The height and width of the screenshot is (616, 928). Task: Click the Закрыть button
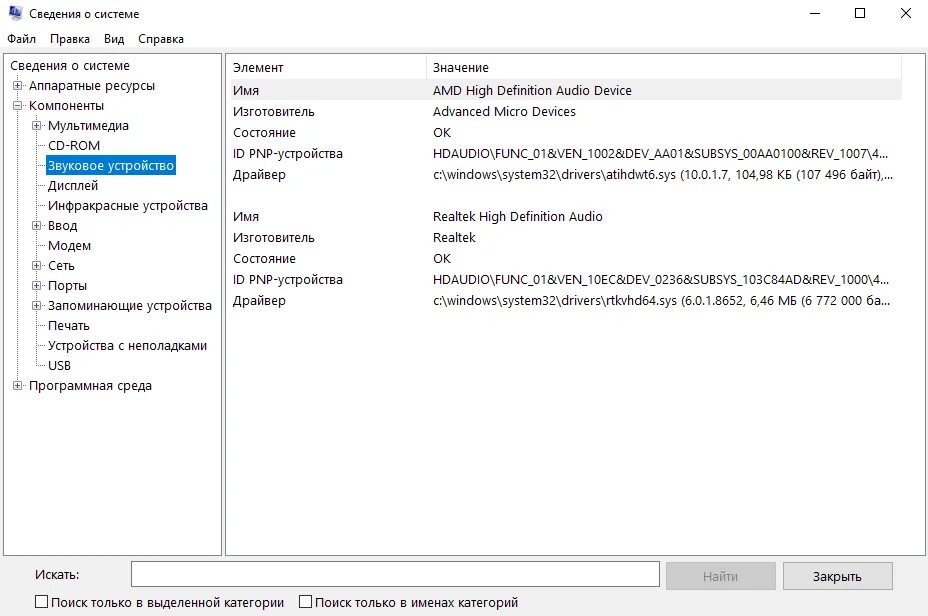pos(837,576)
